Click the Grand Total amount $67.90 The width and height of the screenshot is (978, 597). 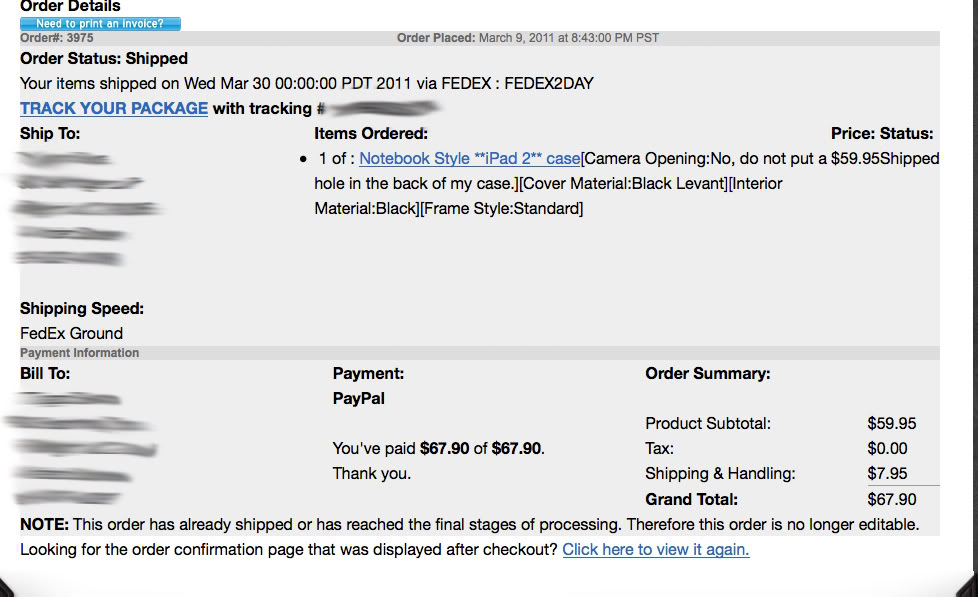tap(891, 499)
